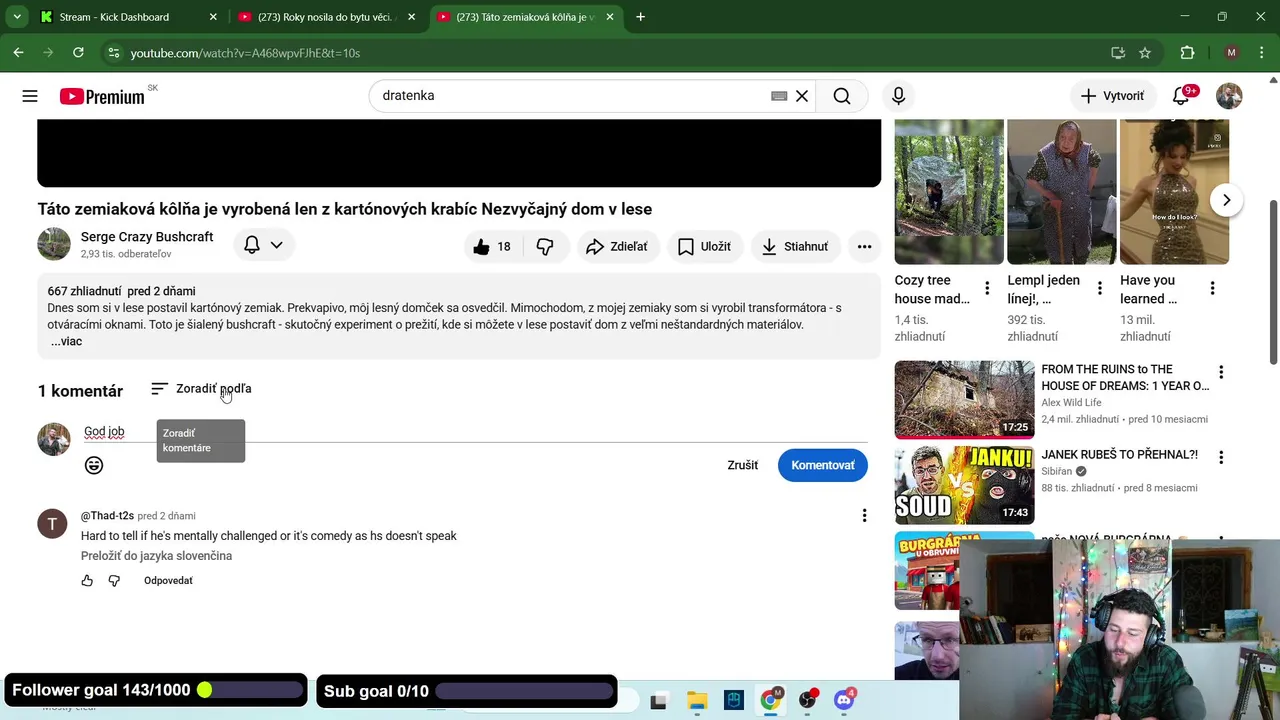Viewport: 1280px width, 720px height.
Task: Clear the search box text with X
Action: click(x=802, y=96)
